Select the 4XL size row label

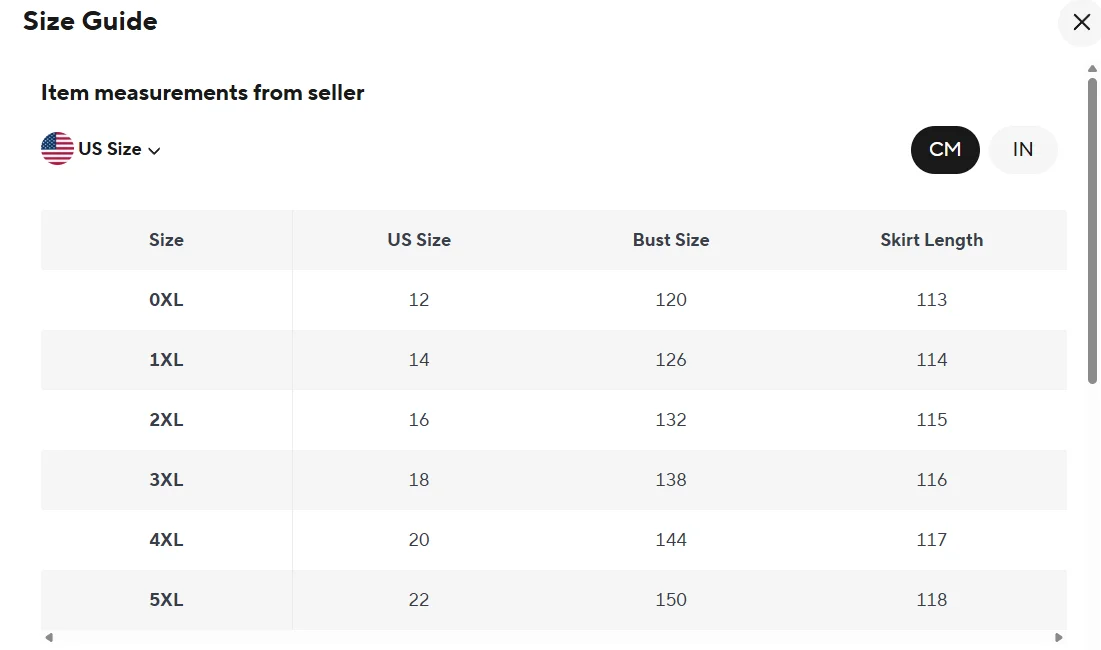point(166,540)
